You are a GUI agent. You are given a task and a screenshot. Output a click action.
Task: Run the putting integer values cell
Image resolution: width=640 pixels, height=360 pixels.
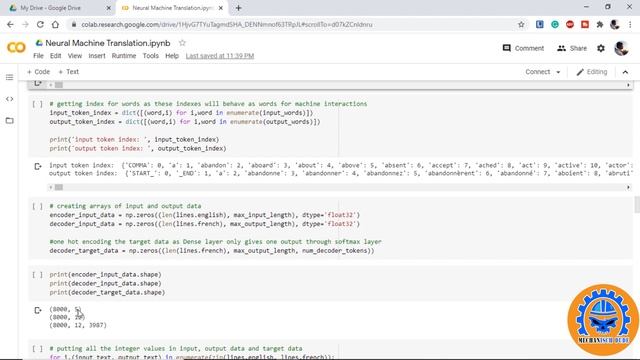pos(38,349)
